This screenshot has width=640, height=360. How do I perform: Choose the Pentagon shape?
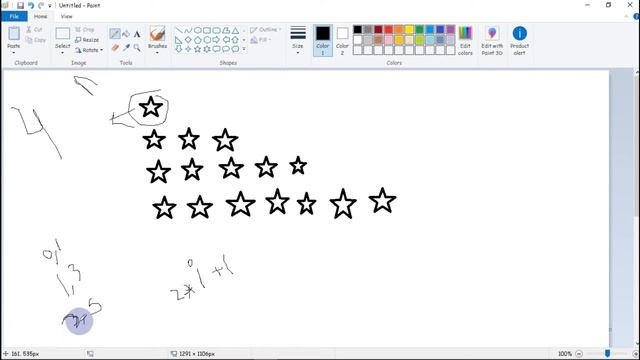[198, 40]
